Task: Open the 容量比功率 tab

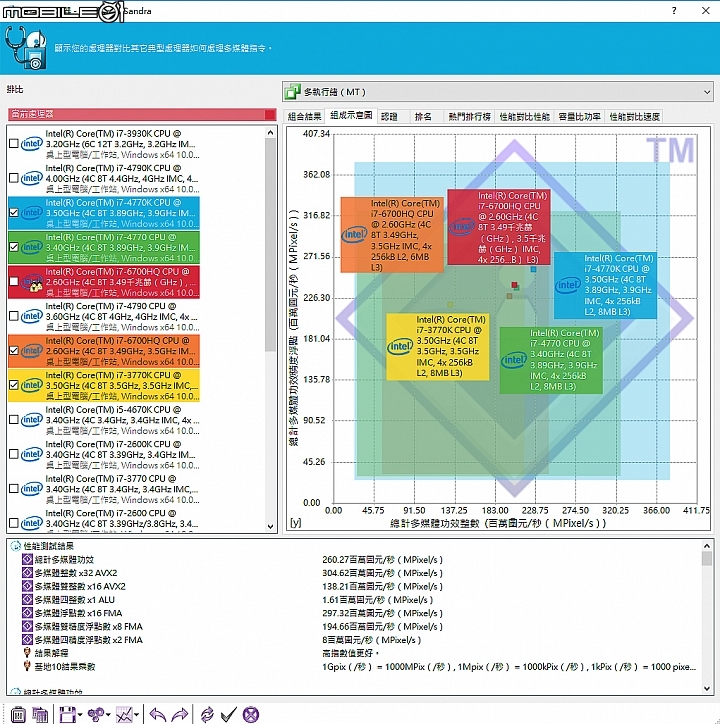Action: 579,116
